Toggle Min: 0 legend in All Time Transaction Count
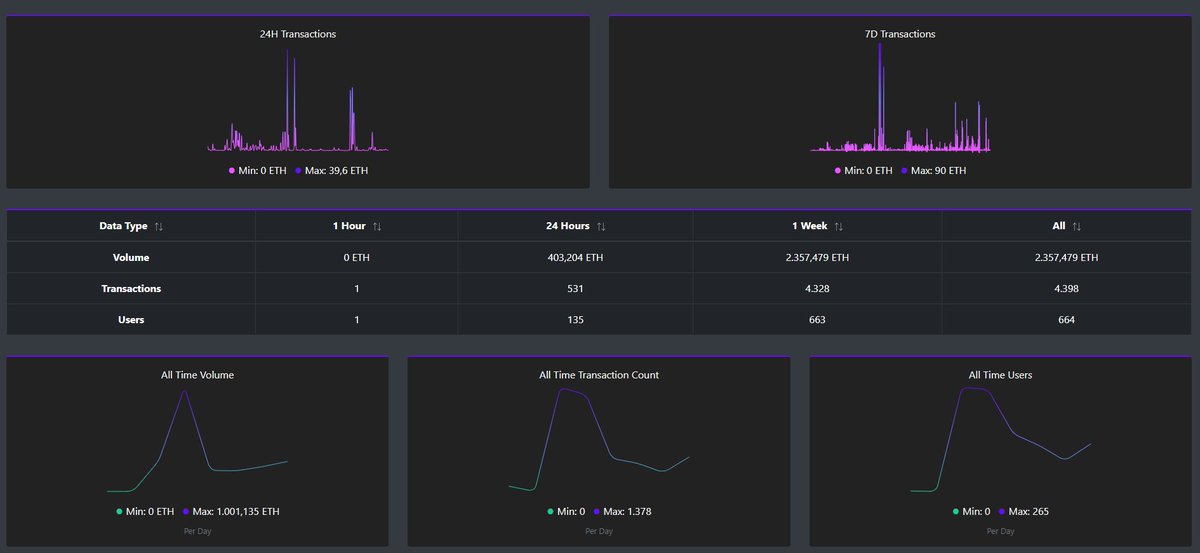 pyautogui.click(x=567, y=512)
